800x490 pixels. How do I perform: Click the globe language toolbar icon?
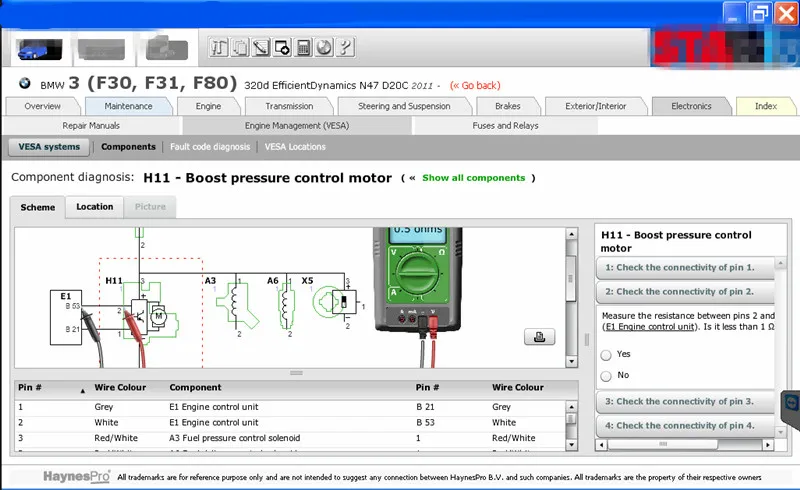(324, 47)
